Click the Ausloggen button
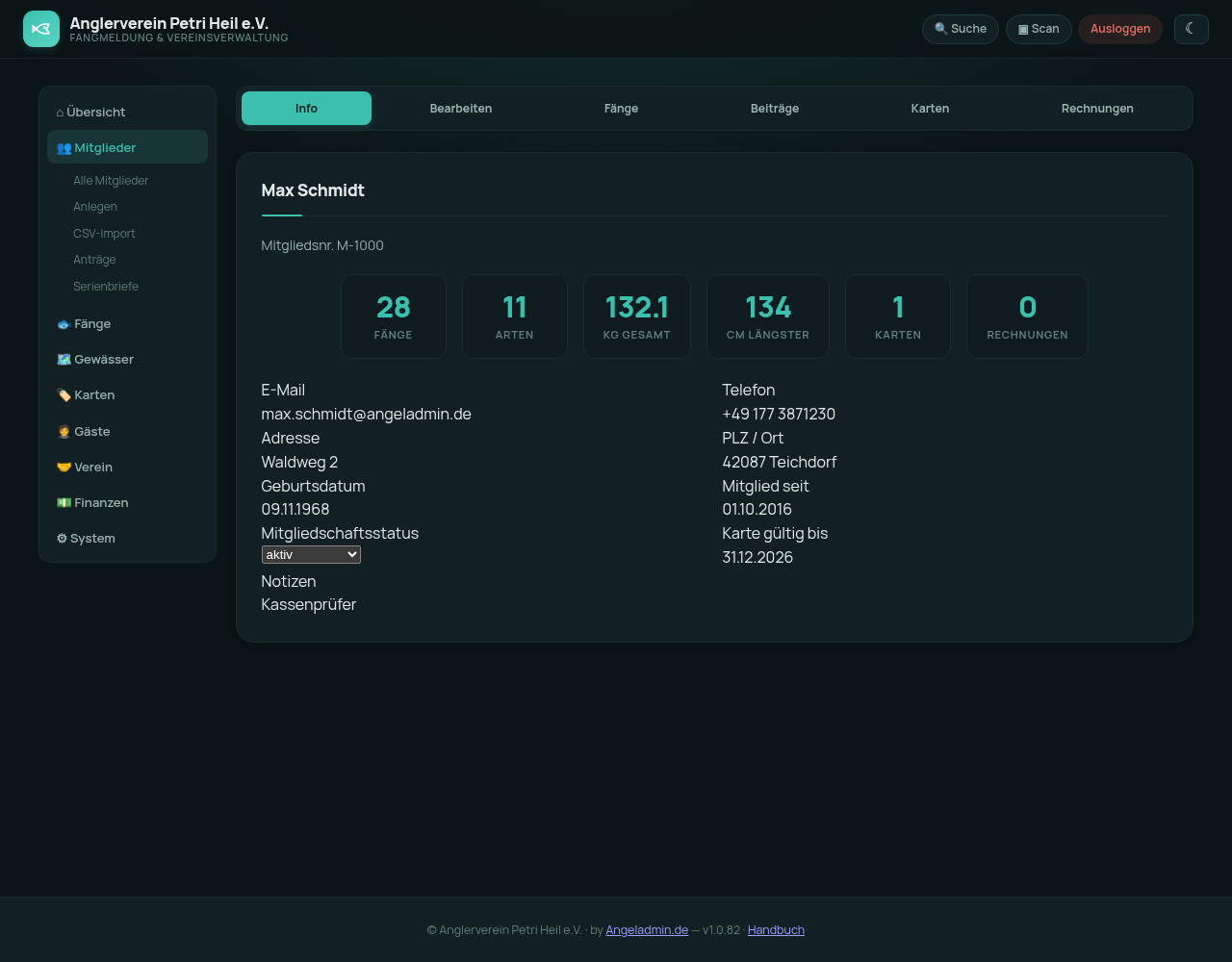This screenshot has height=962, width=1232. (x=1120, y=29)
